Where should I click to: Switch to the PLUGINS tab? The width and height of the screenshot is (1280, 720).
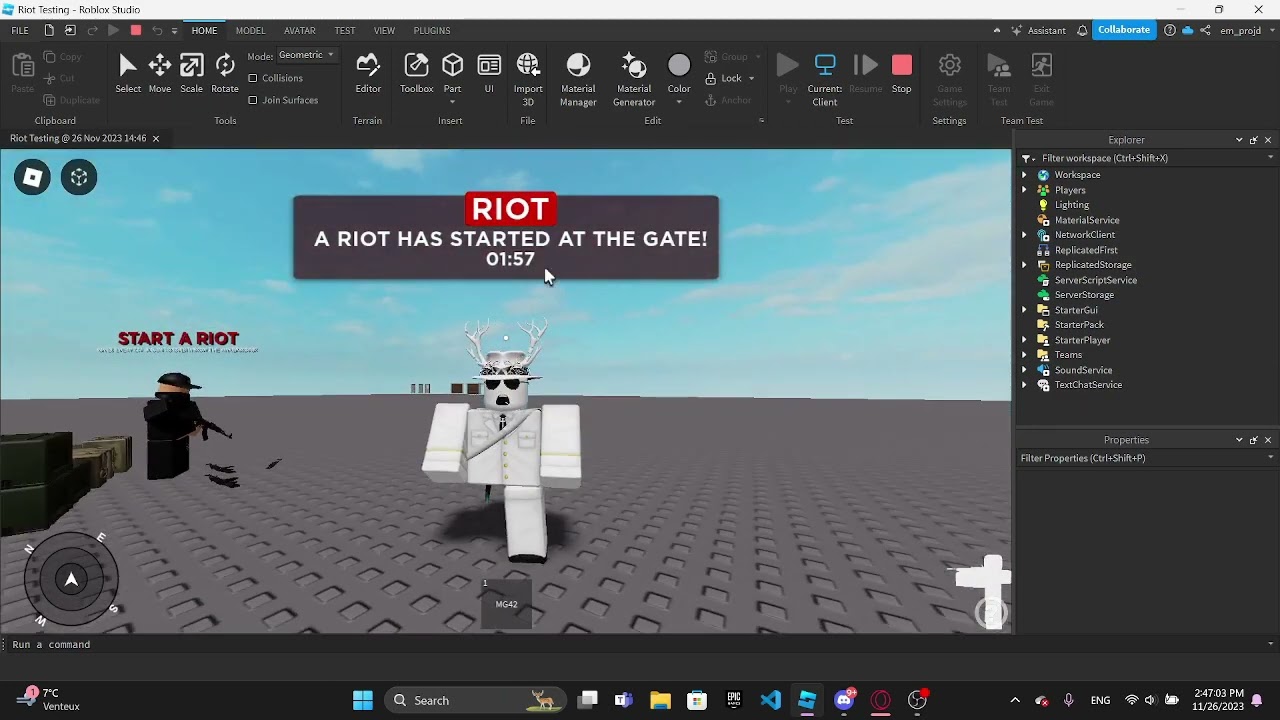point(432,30)
